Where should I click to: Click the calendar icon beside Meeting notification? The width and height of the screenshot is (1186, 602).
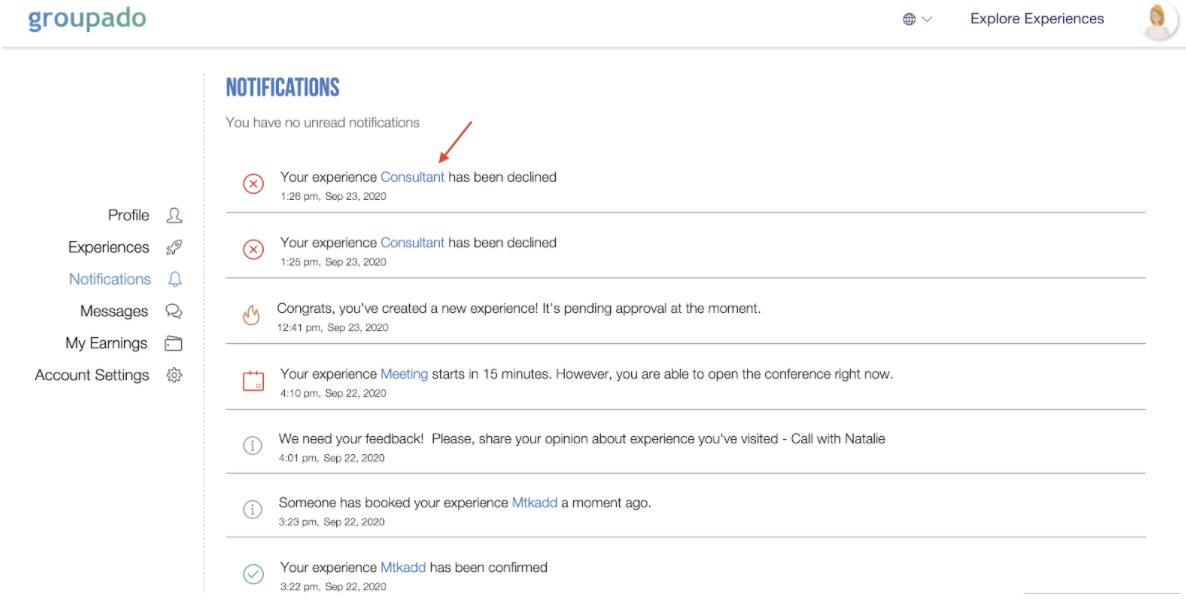click(x=253, y=380)
